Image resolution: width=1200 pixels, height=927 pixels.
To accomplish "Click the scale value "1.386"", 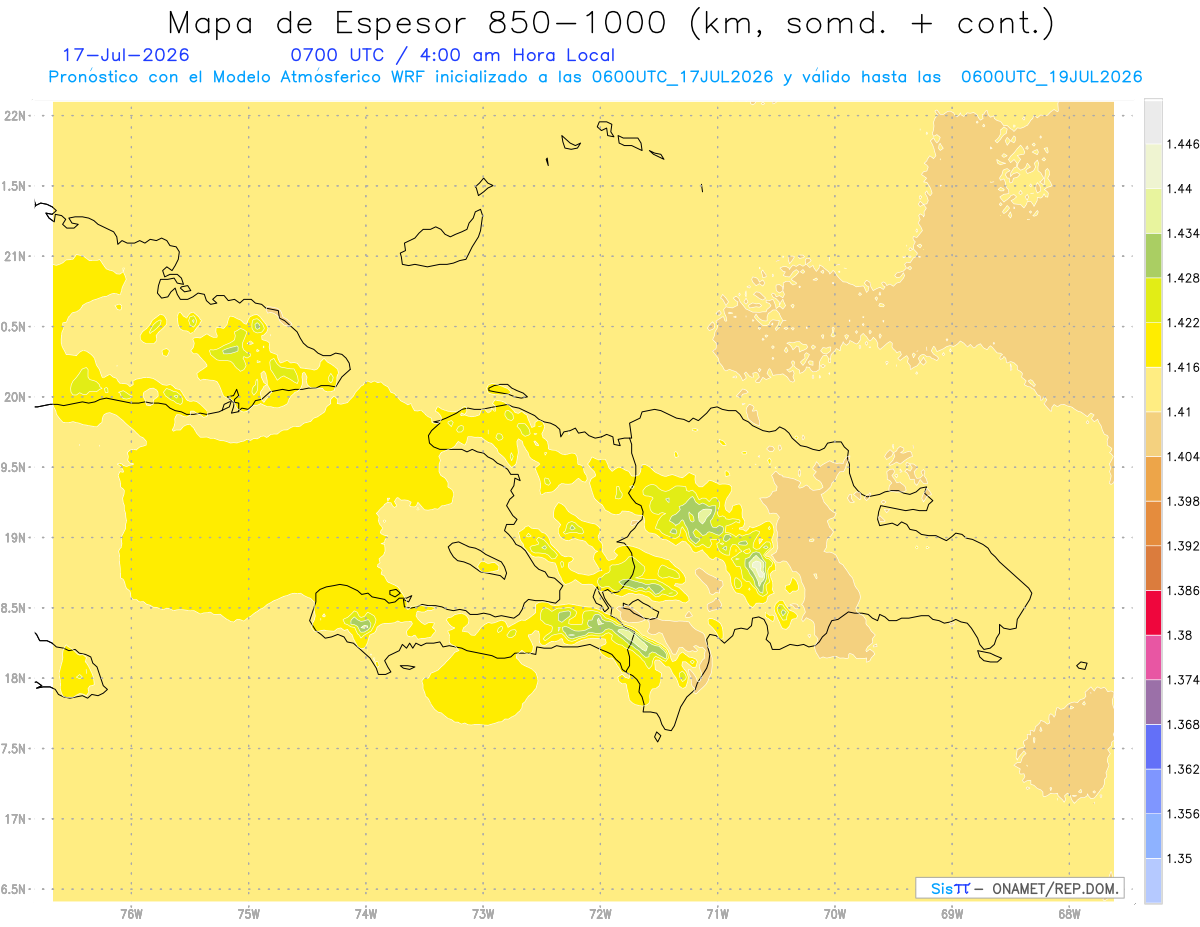I will 1182,591.
